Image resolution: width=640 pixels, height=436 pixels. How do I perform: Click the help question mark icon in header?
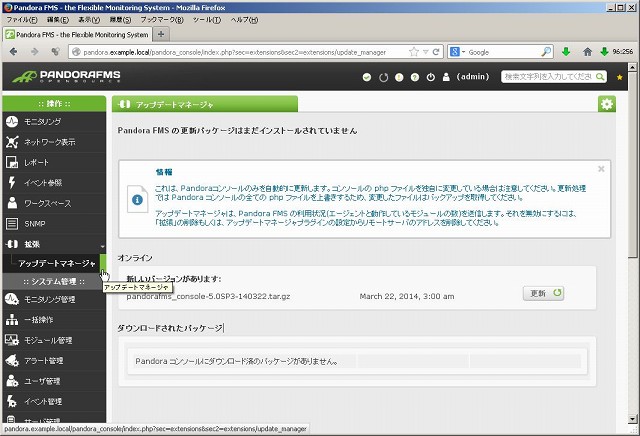[415, 77]
